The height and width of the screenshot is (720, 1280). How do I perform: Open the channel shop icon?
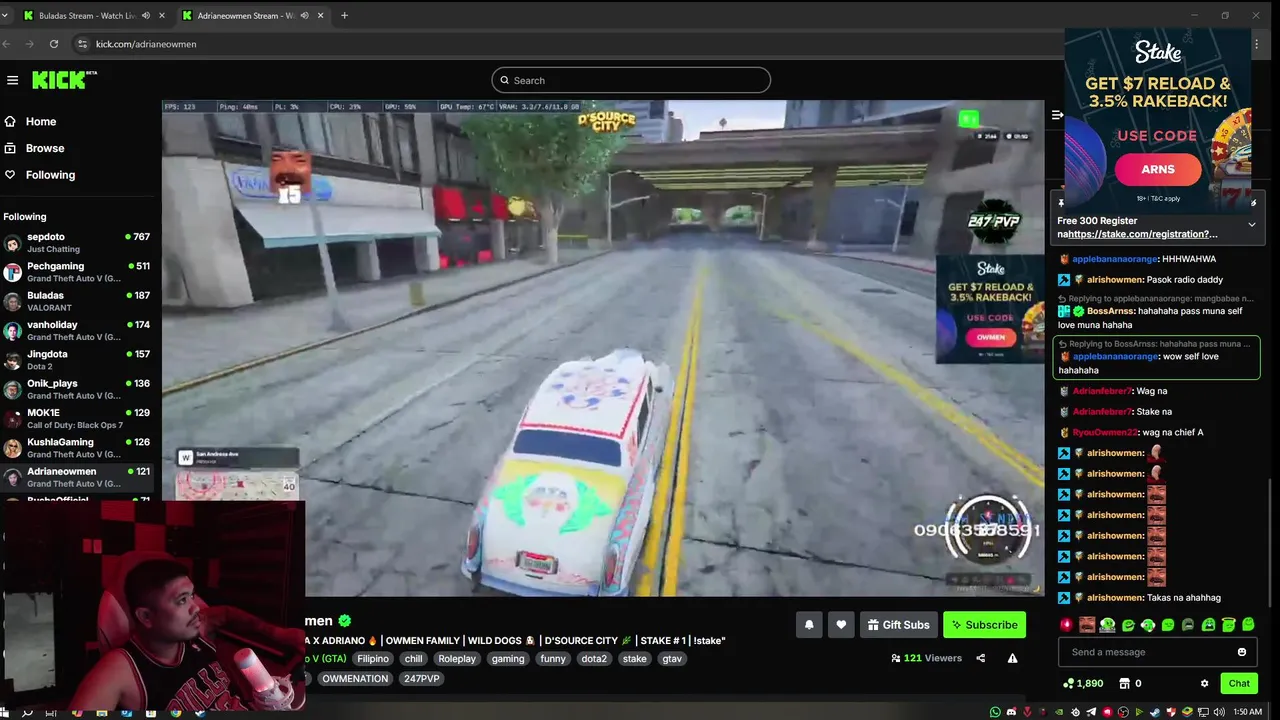pyautogui.click(x=1124, y=684)
